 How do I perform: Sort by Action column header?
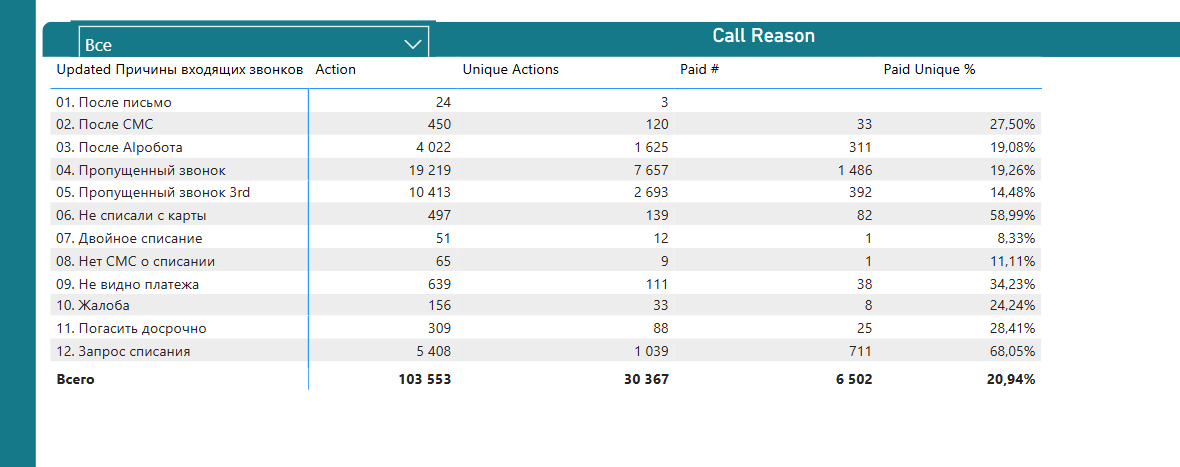tap(336, 70)
